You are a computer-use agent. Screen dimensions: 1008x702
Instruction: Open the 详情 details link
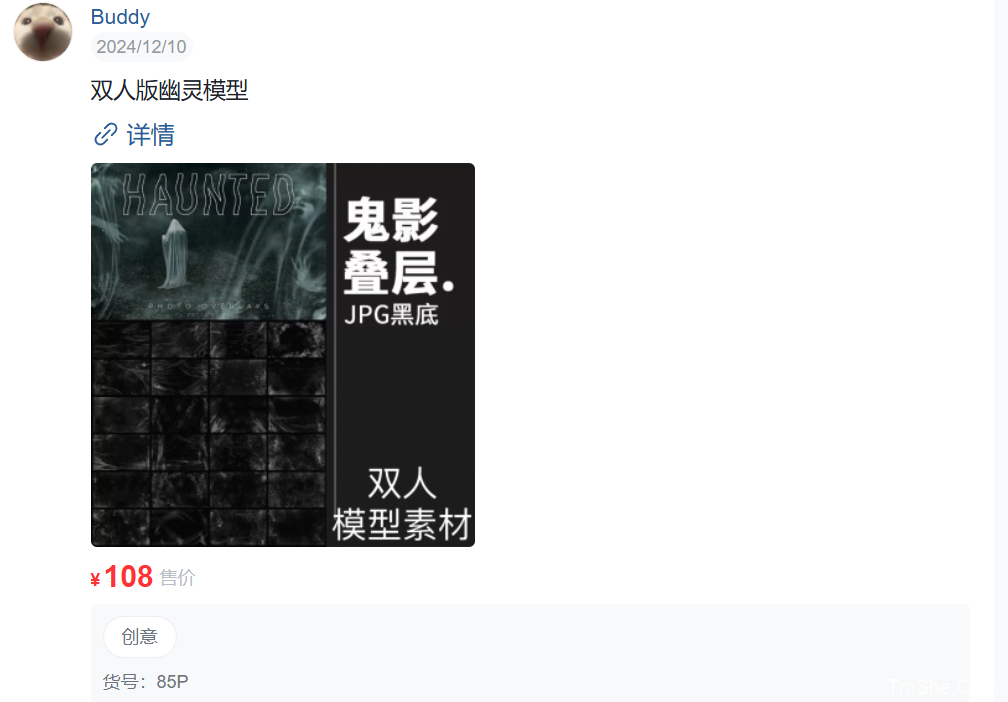pyautogui.click(x=150, y=134)
